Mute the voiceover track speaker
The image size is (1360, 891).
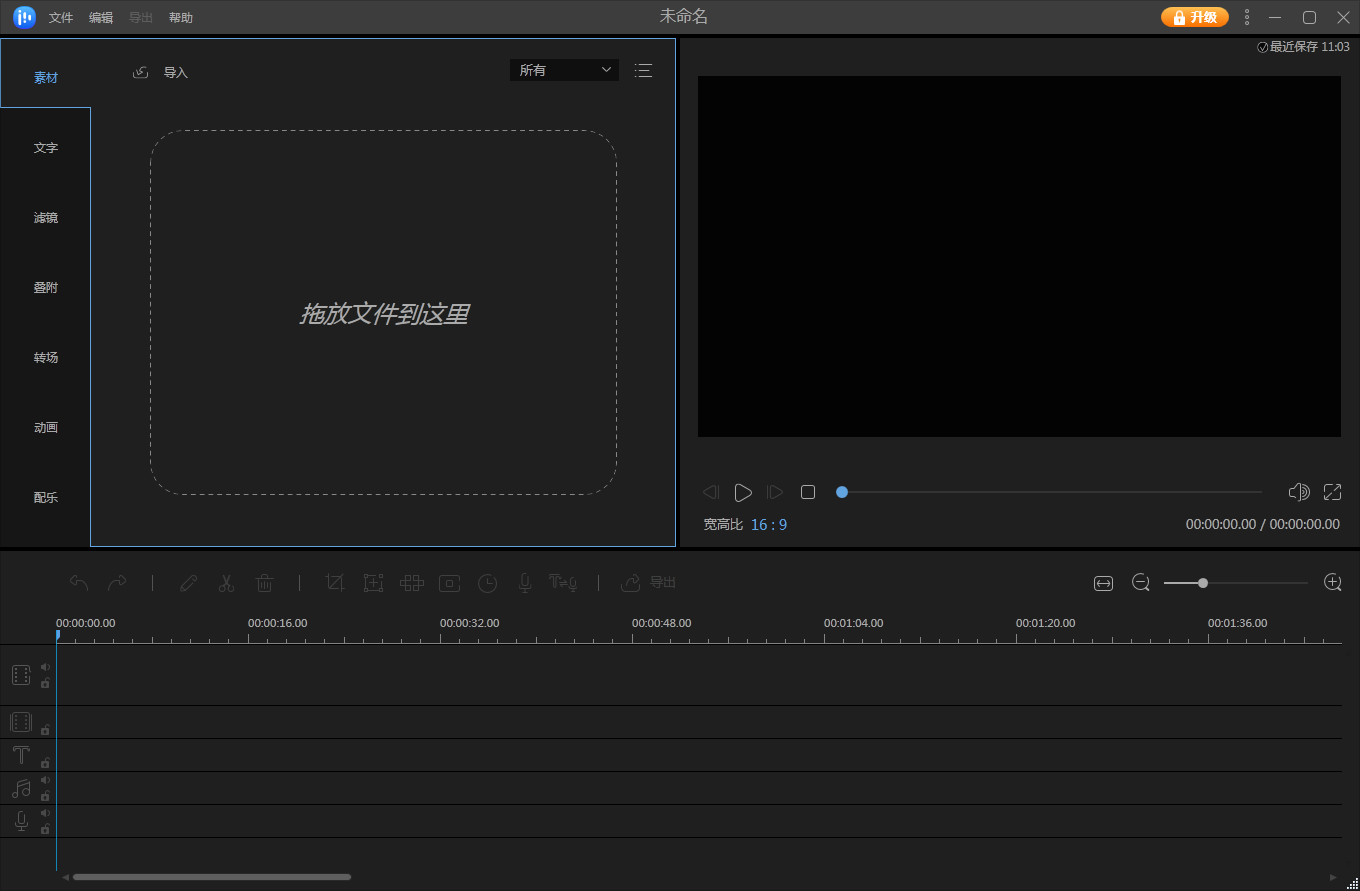point(45,813)
